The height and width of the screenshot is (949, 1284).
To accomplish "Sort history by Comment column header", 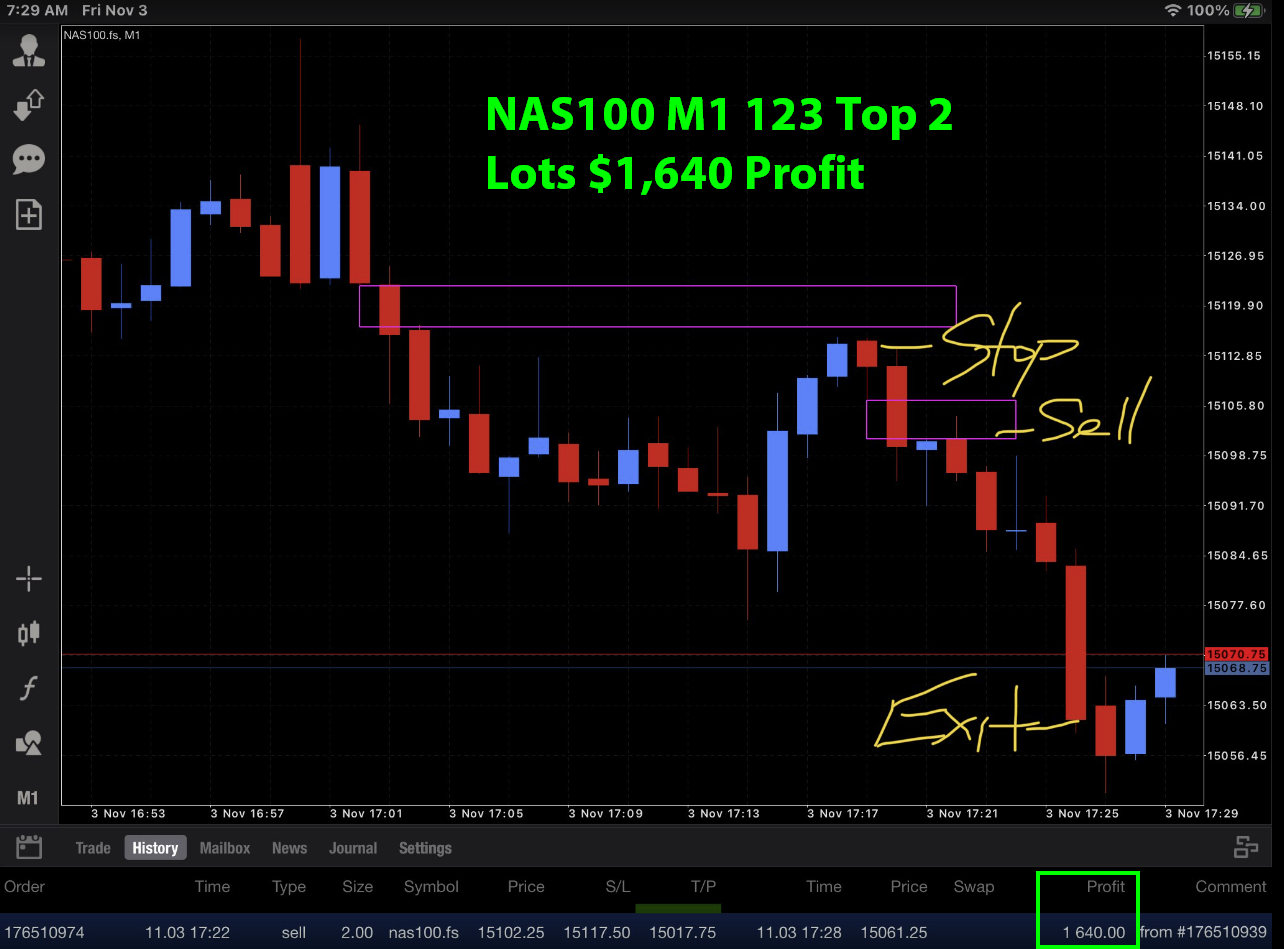I will pyautogui.click(x=1231, y=886).
